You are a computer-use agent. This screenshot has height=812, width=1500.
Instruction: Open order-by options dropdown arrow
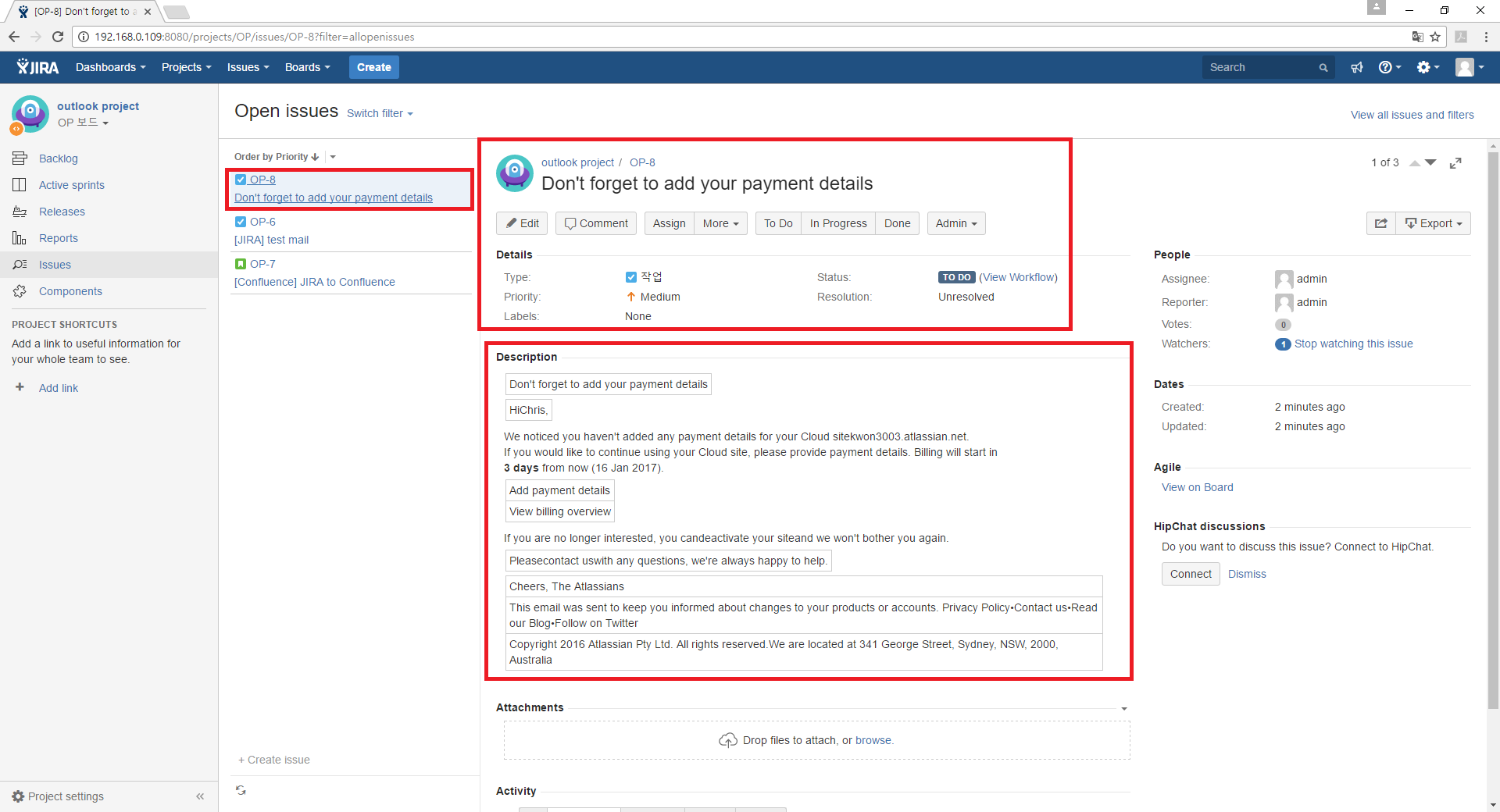333,157
